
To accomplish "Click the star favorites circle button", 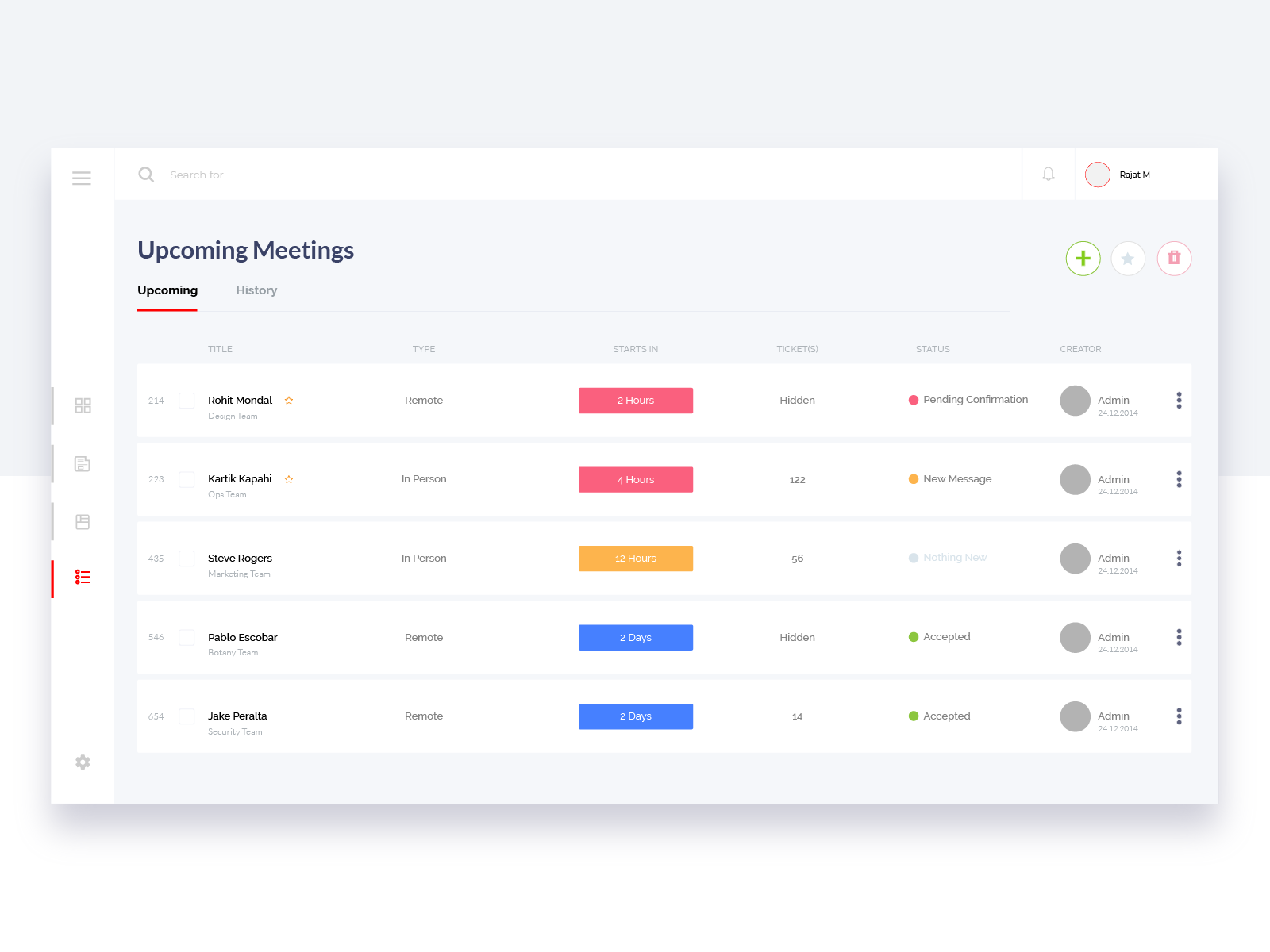I will coord(1128,259).
